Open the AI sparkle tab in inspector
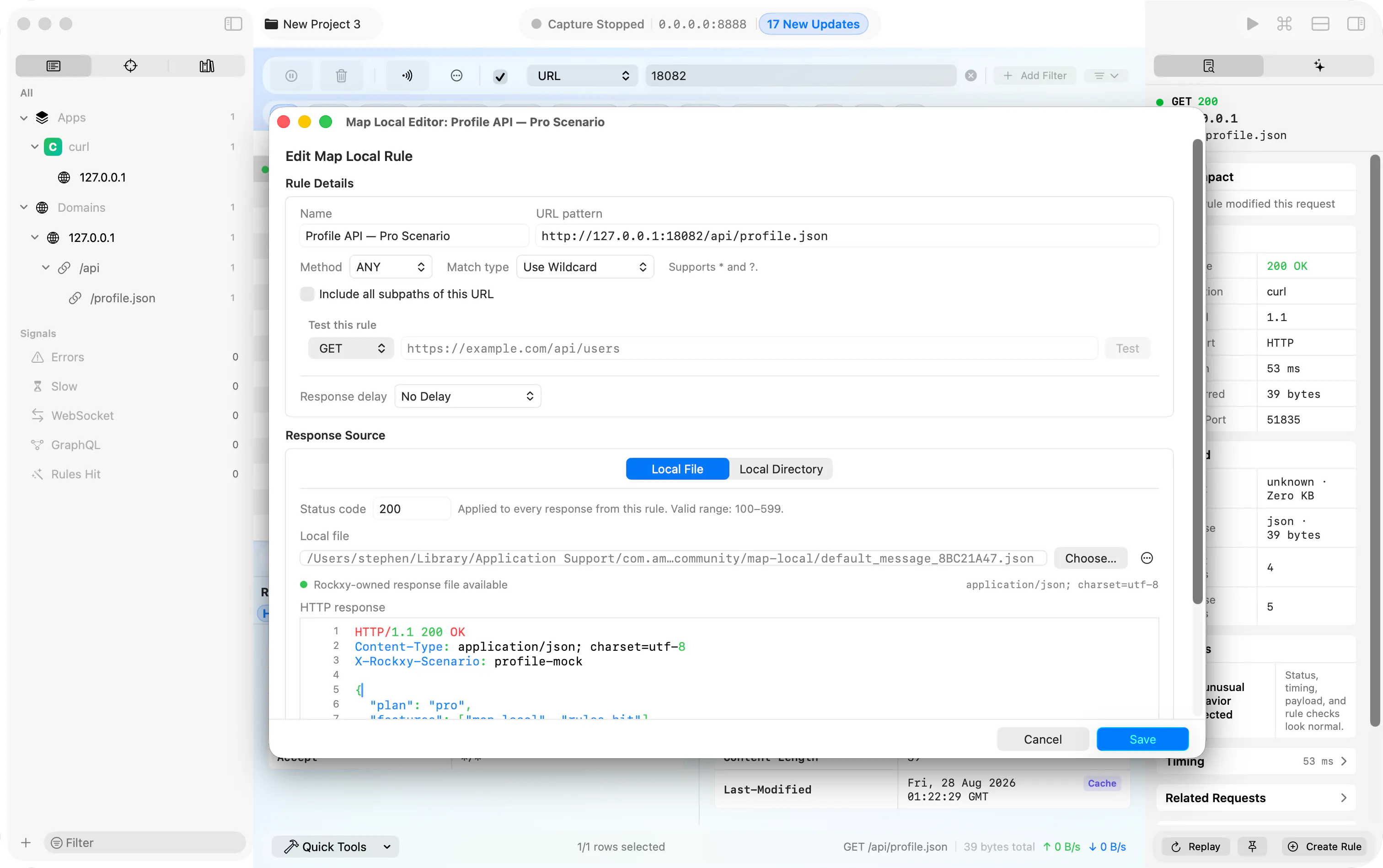This screenshot has width=1383, height=868. [x=1319, y=66]
